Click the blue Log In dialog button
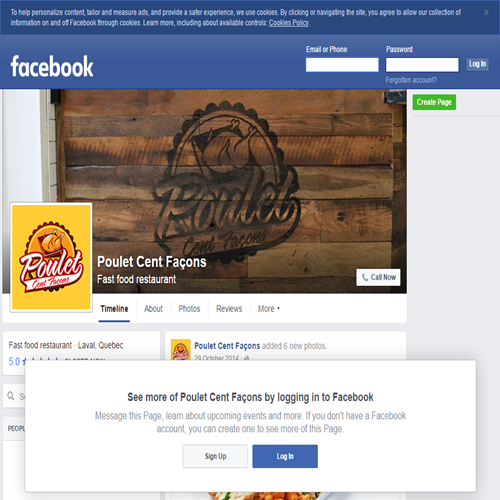The image size is (500, 500). (x=285, y=456)
